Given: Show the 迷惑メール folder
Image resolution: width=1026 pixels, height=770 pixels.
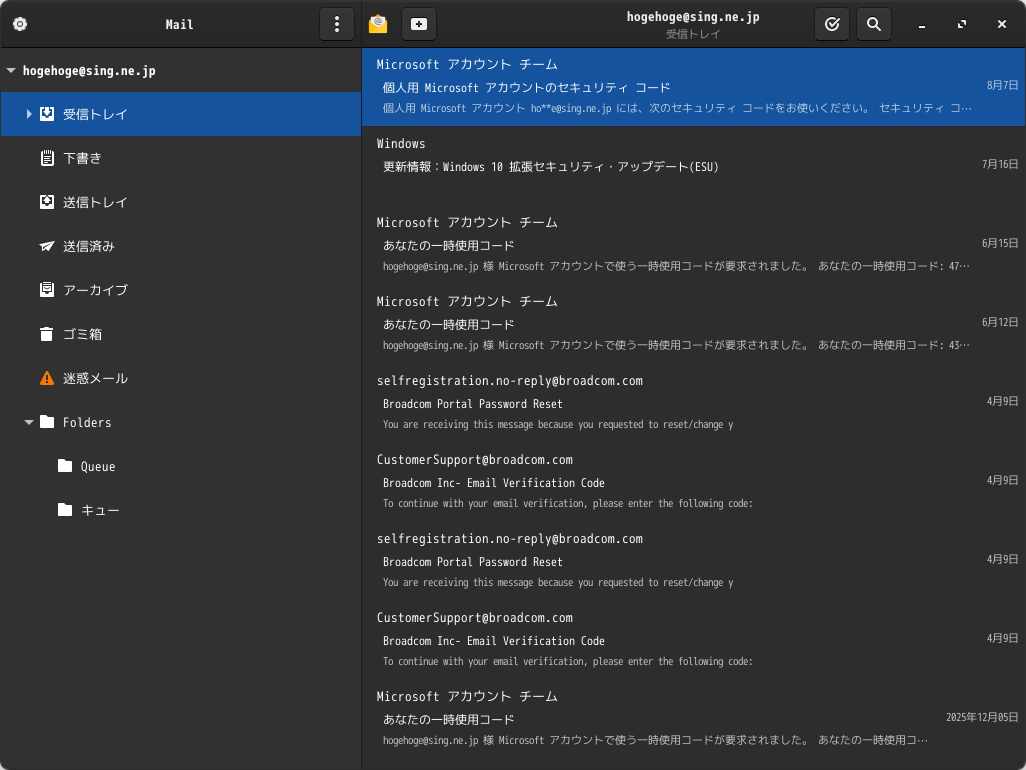Looking at the screenshot, I should point(181,378).
